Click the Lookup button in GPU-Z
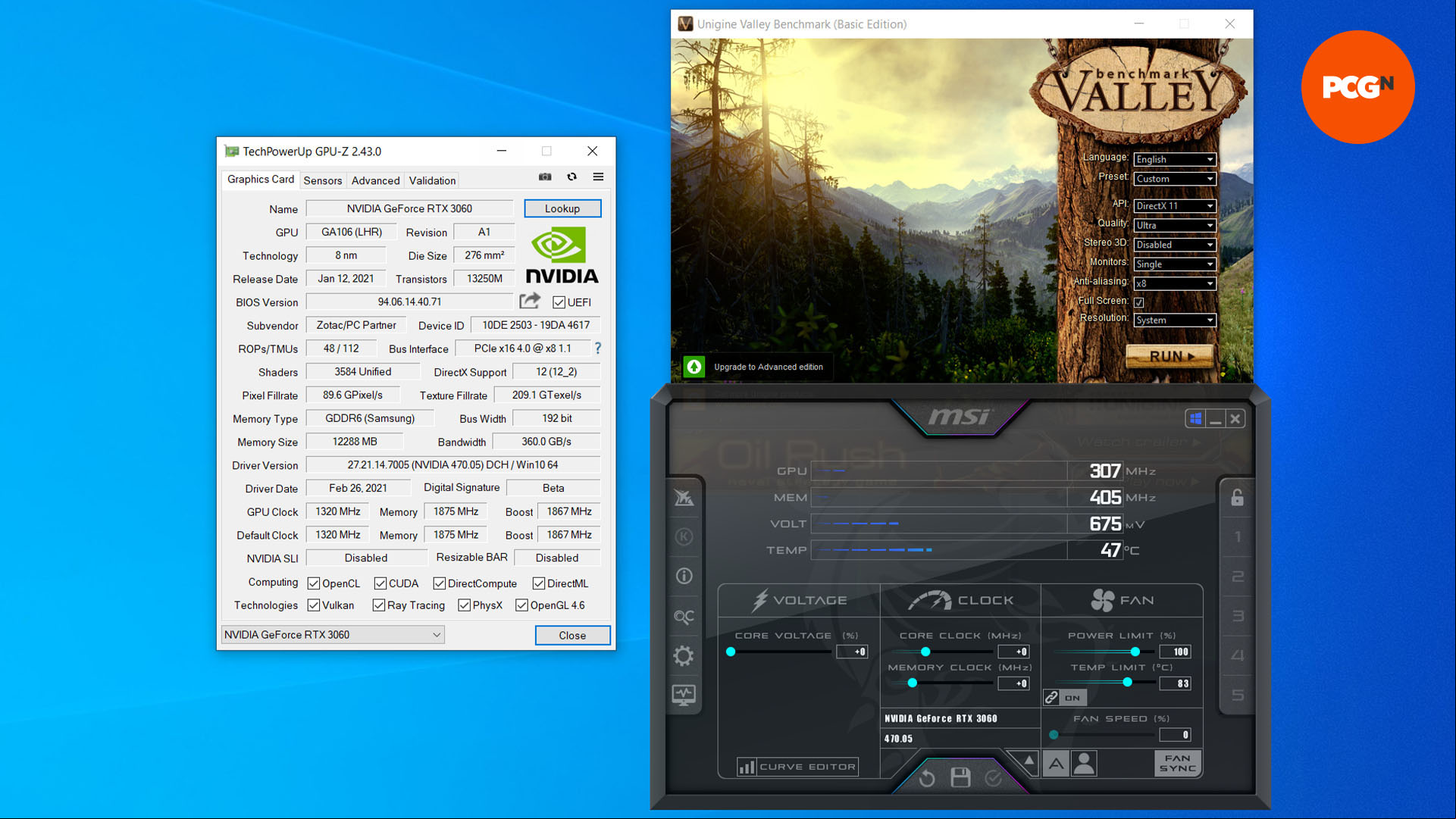 (562, 208)
